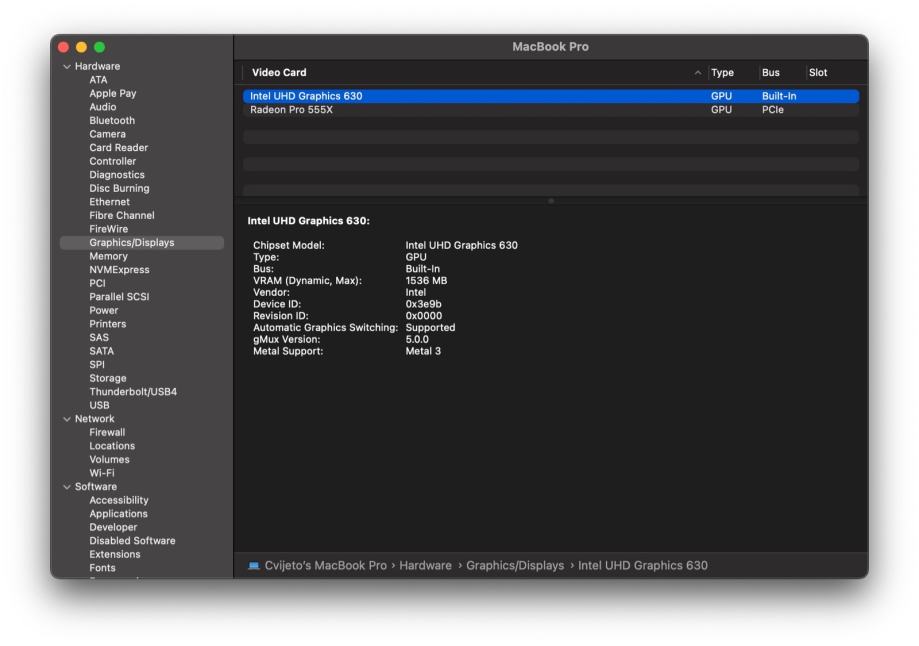This screenshot has width=919, height=646.
Task: Select Wi-Fi under Network
Action: pyautogui.click(x=101, y=473)
